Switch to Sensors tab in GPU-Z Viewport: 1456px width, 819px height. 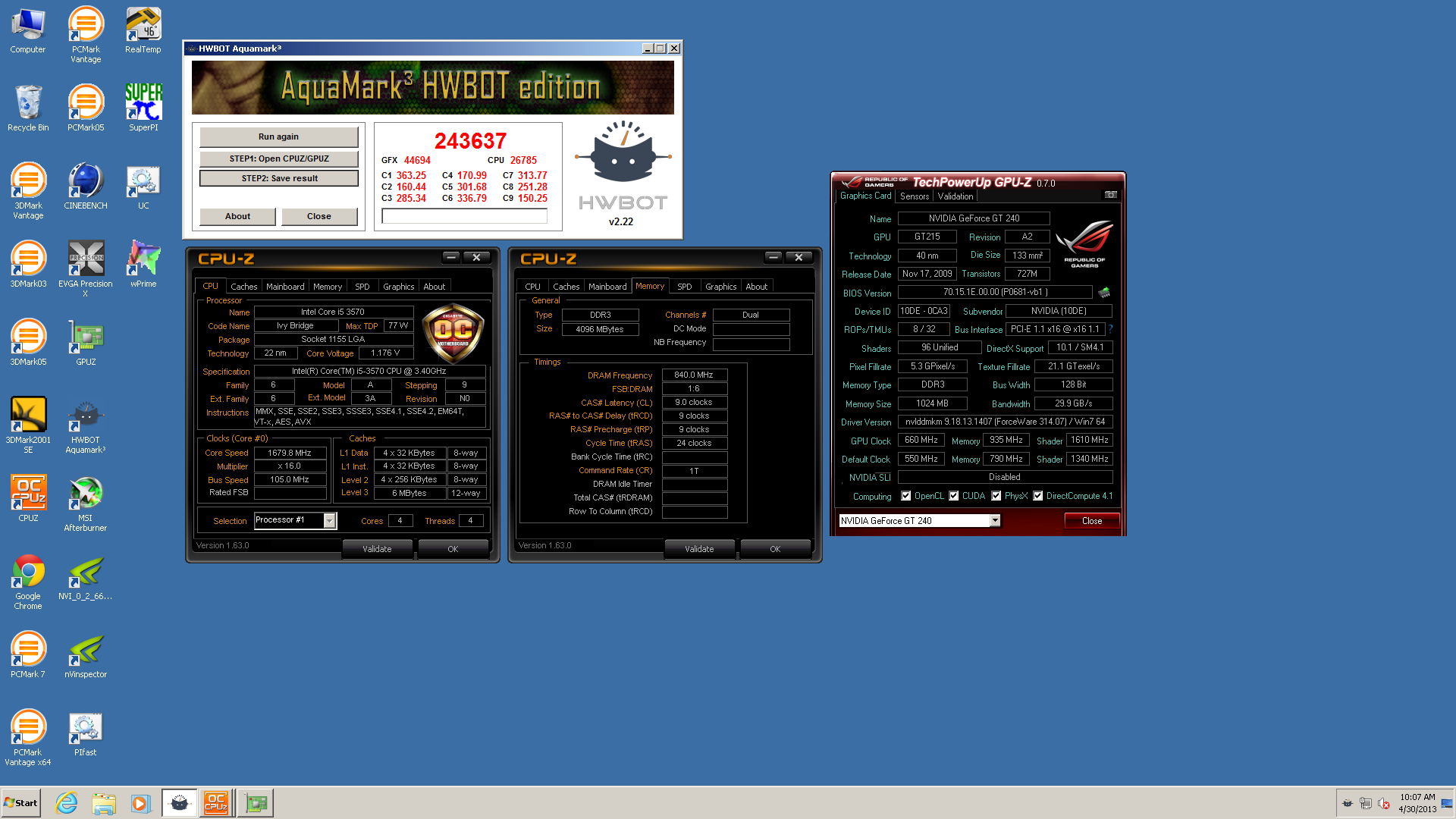[x=915, y=196]
